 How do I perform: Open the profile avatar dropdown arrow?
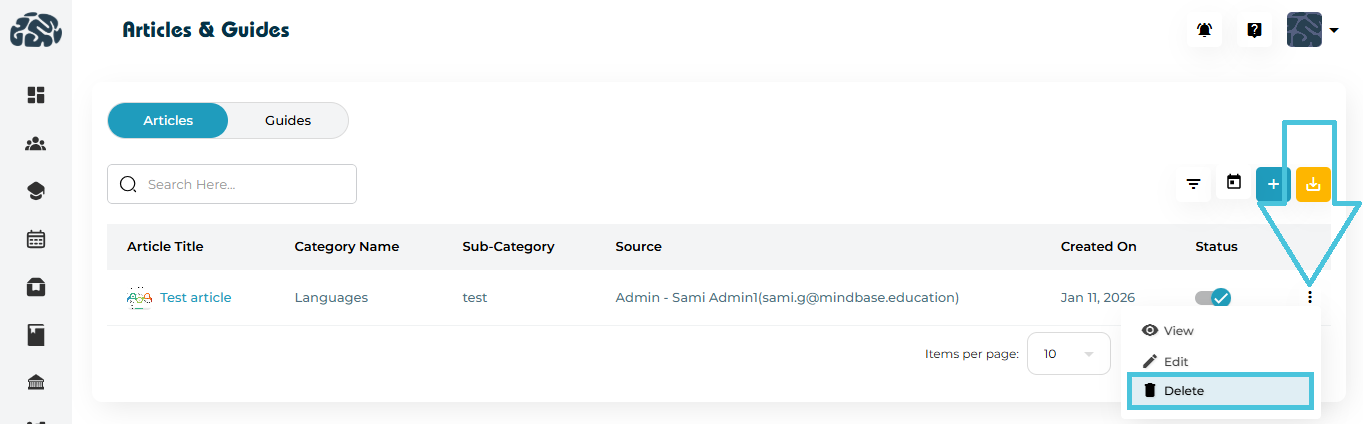tap(1334, 31)
